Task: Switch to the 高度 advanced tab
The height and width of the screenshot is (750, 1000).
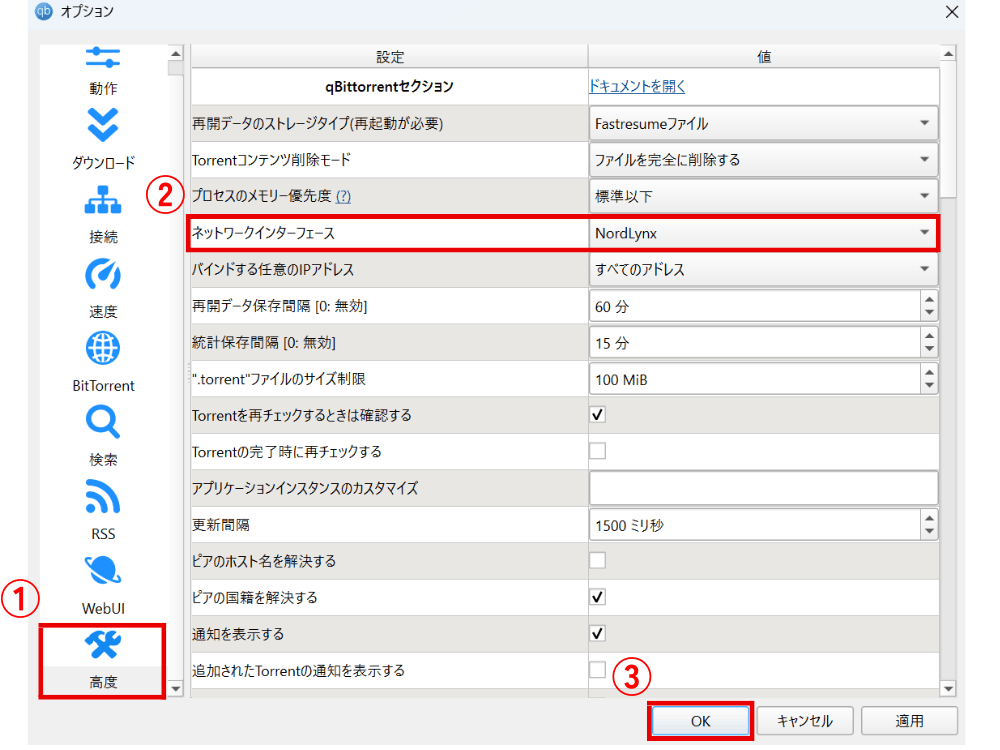Action: [x=103, y=660]
